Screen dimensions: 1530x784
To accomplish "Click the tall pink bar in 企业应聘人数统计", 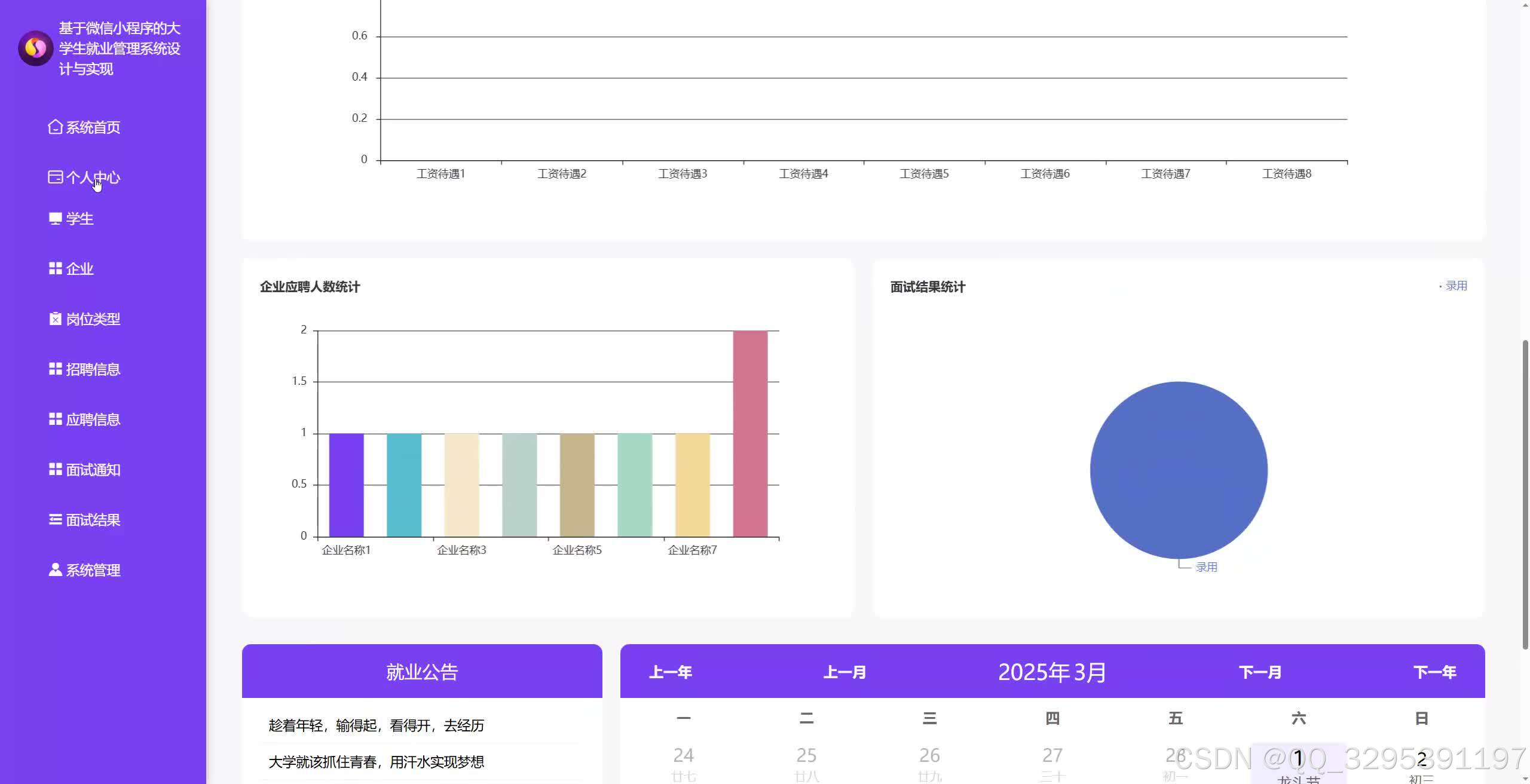I will 750,433.
